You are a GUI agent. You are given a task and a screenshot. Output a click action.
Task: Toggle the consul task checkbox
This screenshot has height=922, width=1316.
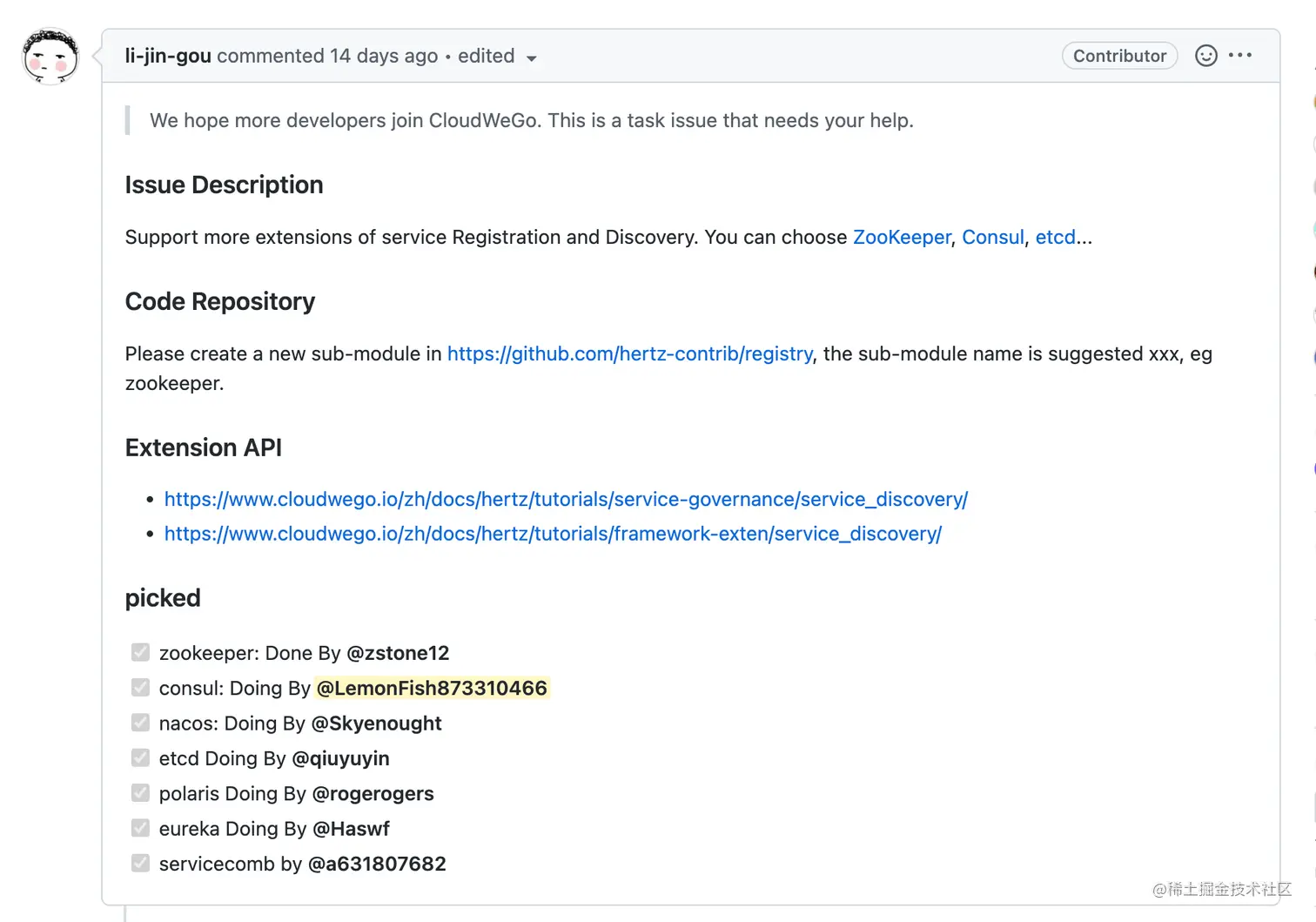140,688
